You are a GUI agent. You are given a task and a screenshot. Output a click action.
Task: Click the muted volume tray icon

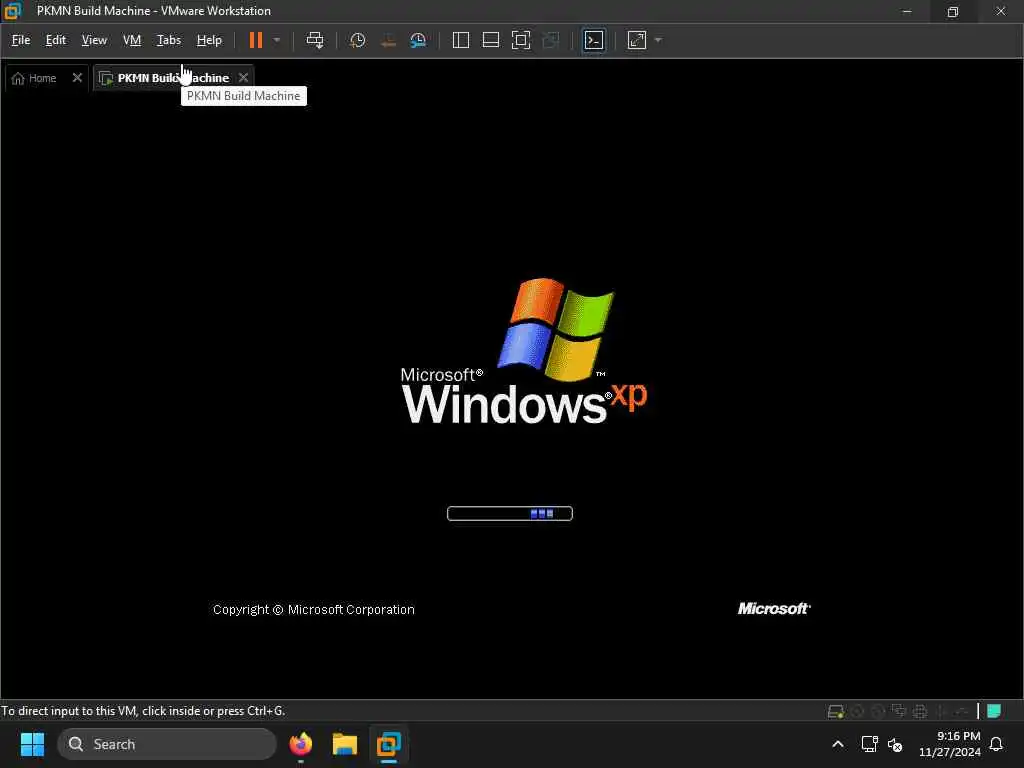895,744
